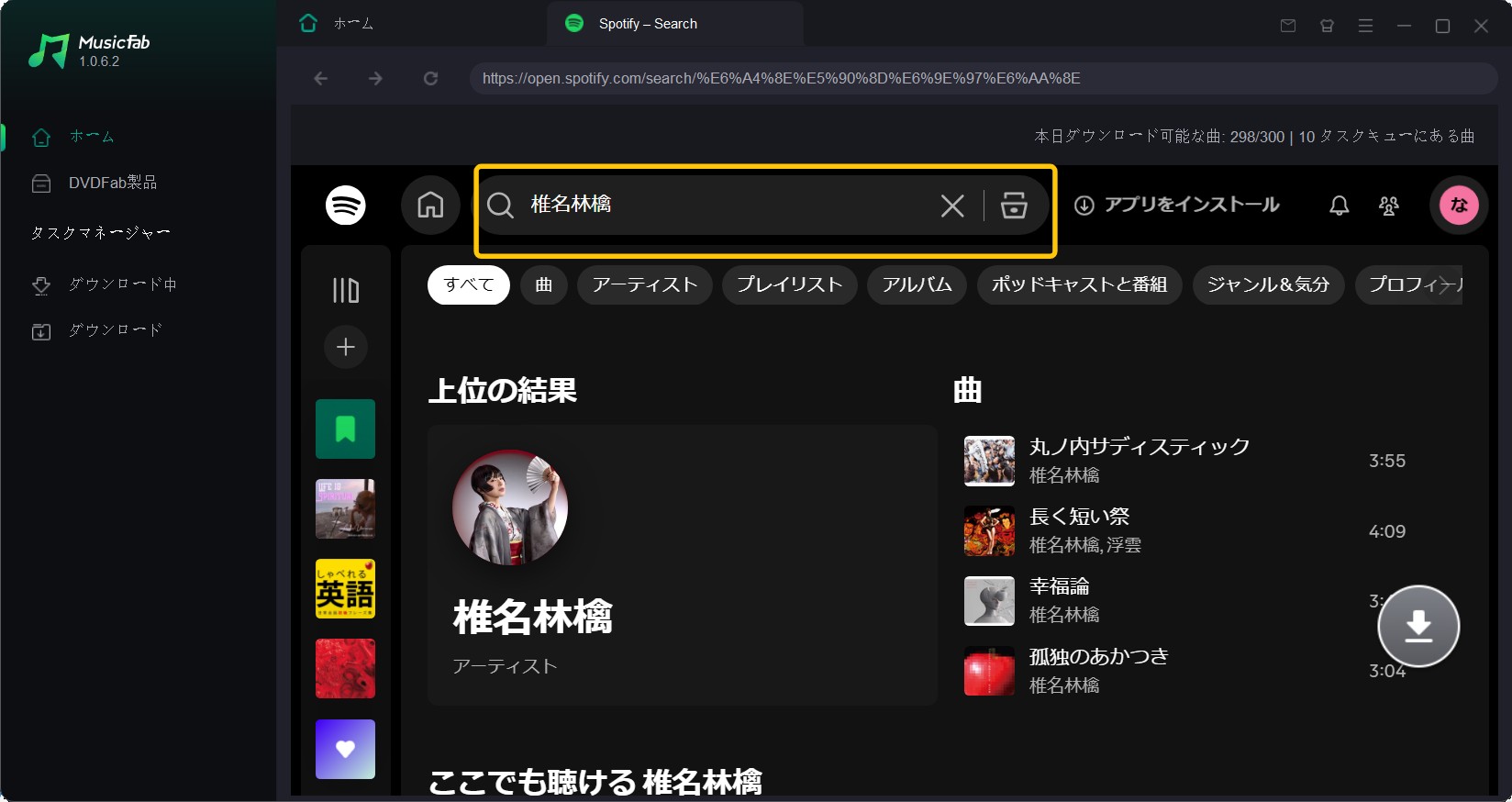Open the Life is Spinning playlist thumbnail
Screen dimensions: 1512x802
[x=346, y=508]
